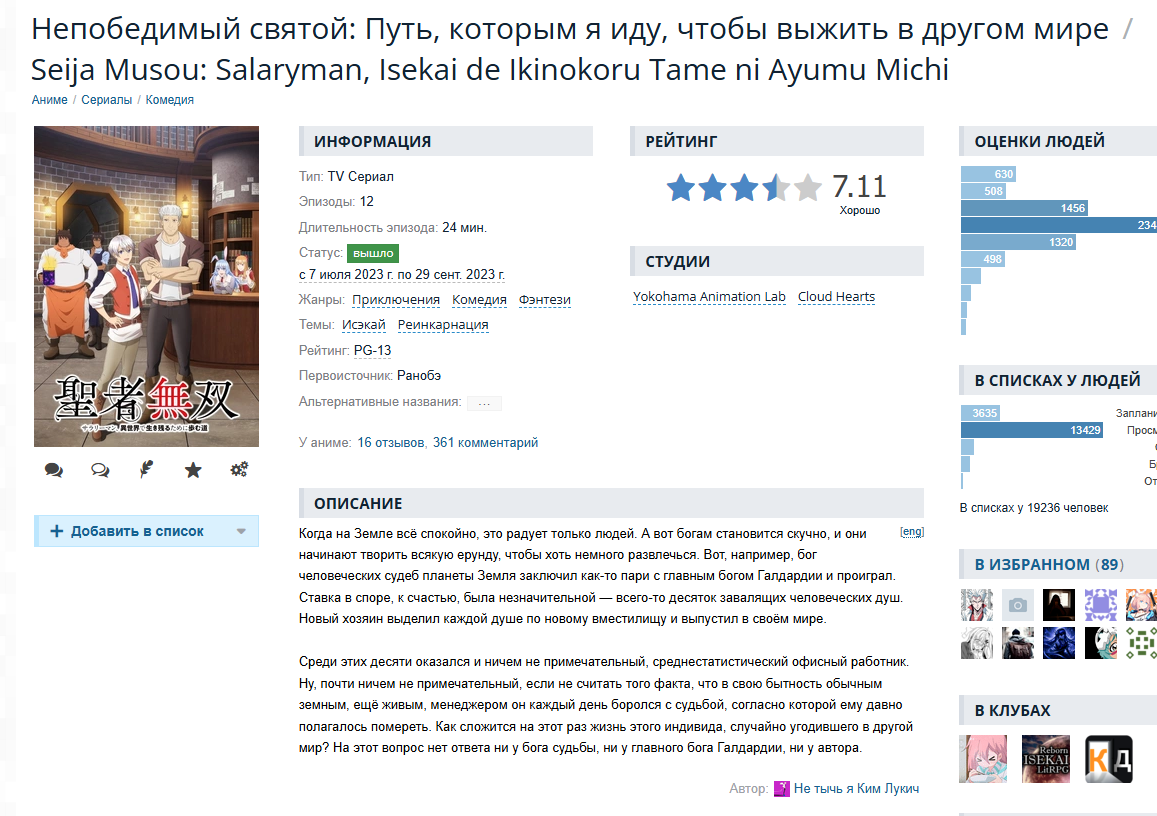Expand the Добавить в список dropdown arrow
Viewport: 1157px width, 816px height.
(x=241, y=531)
